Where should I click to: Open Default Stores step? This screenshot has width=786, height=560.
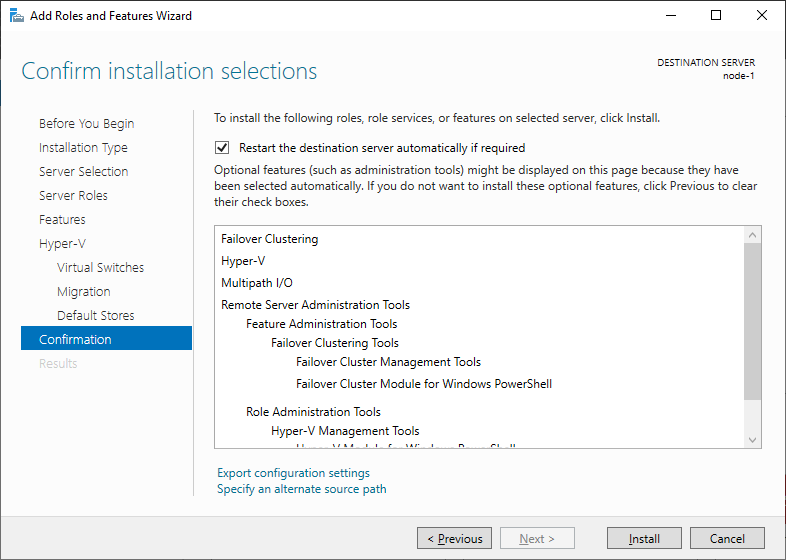[96, 315]
